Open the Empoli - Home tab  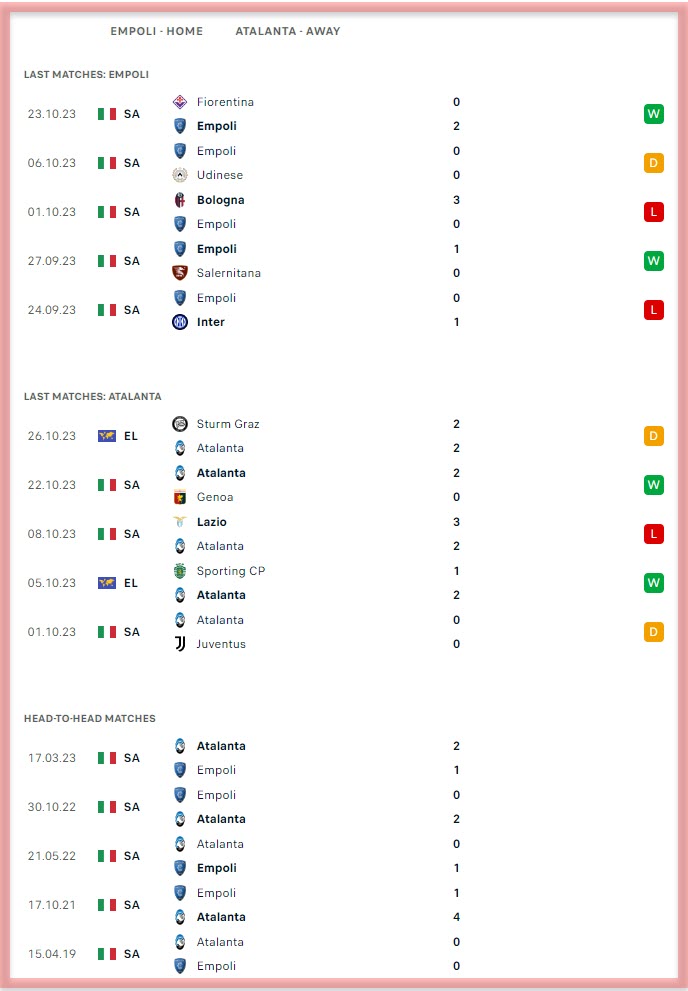[157, 31]
